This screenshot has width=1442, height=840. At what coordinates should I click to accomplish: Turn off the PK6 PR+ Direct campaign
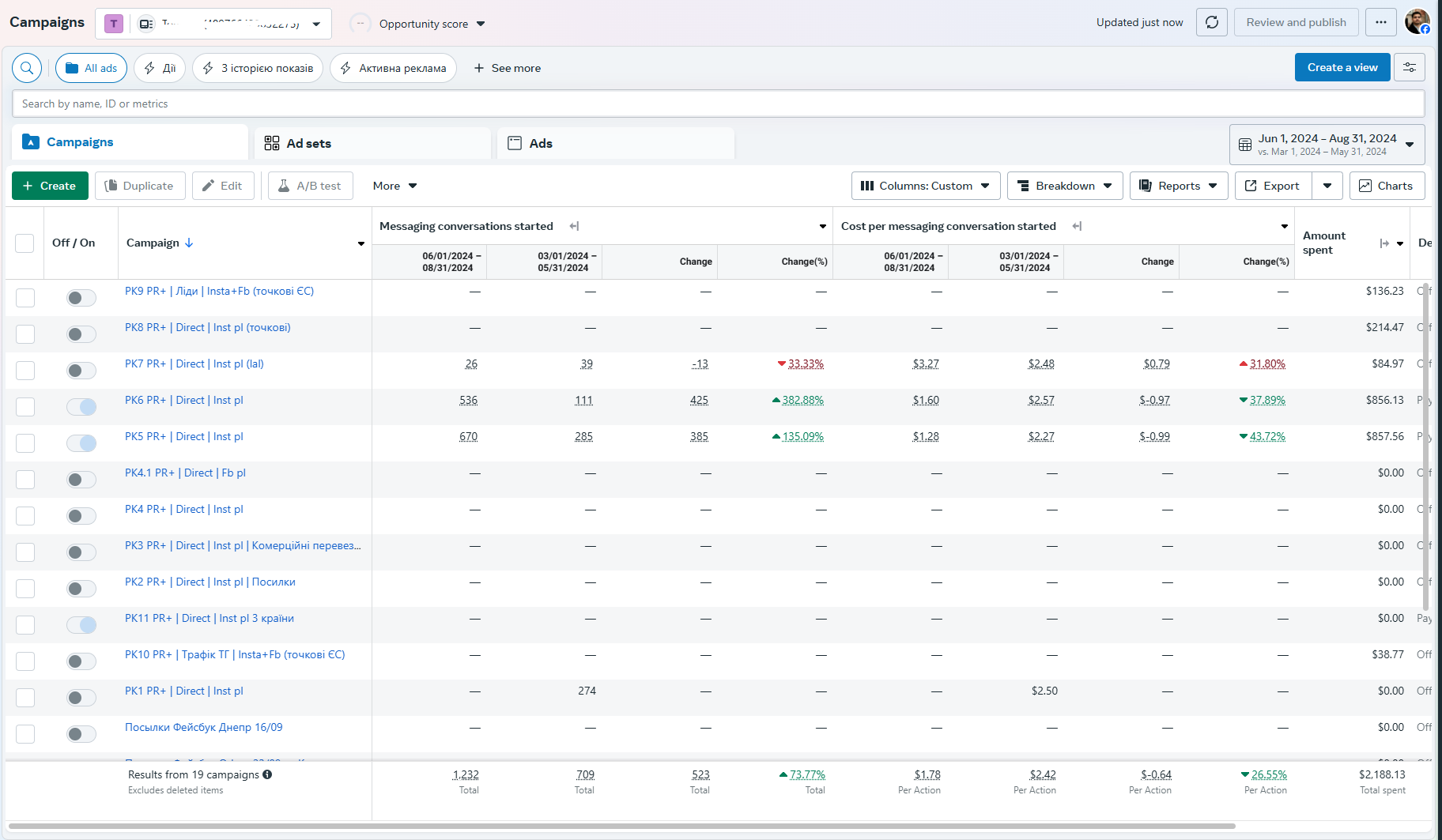click(81, 407)
